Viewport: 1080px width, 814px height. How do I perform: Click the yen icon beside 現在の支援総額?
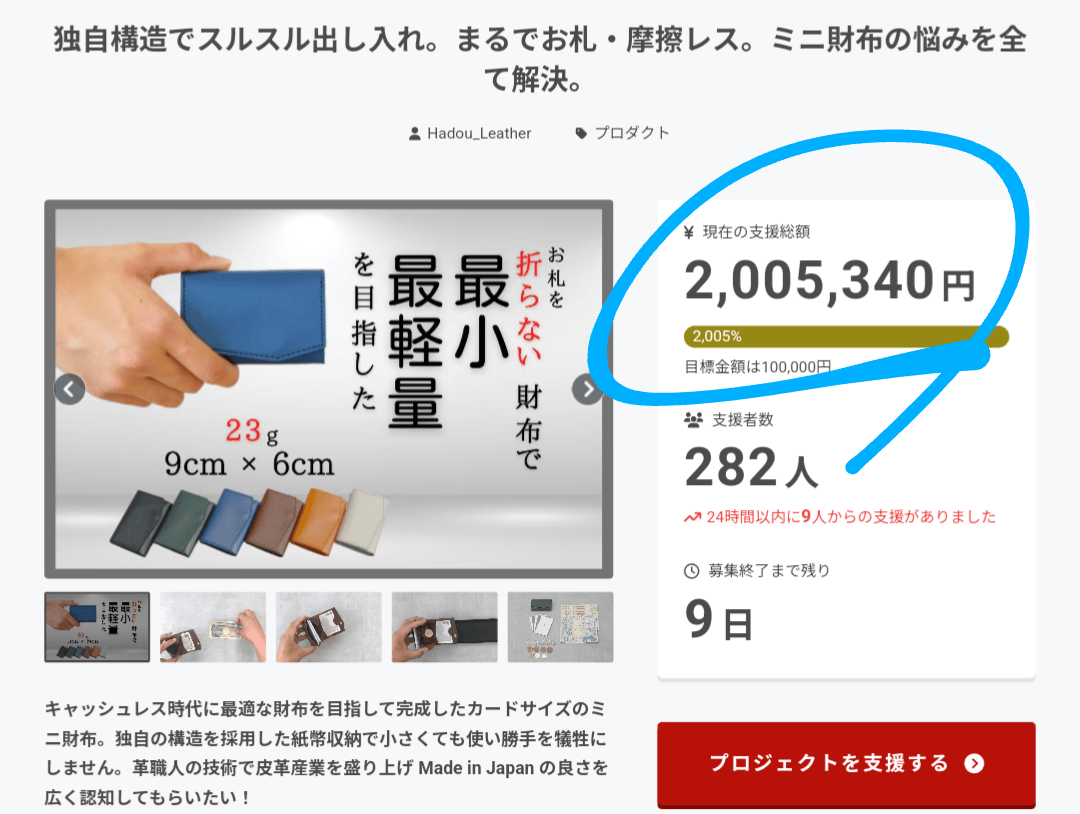[x=688, y=232]
